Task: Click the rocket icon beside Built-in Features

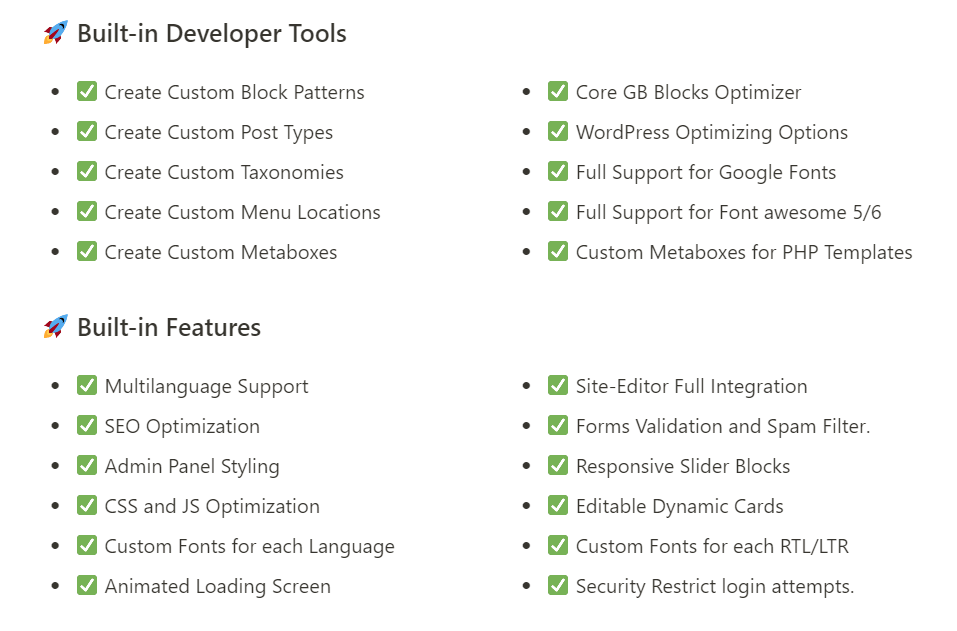Action: [56, 327]
